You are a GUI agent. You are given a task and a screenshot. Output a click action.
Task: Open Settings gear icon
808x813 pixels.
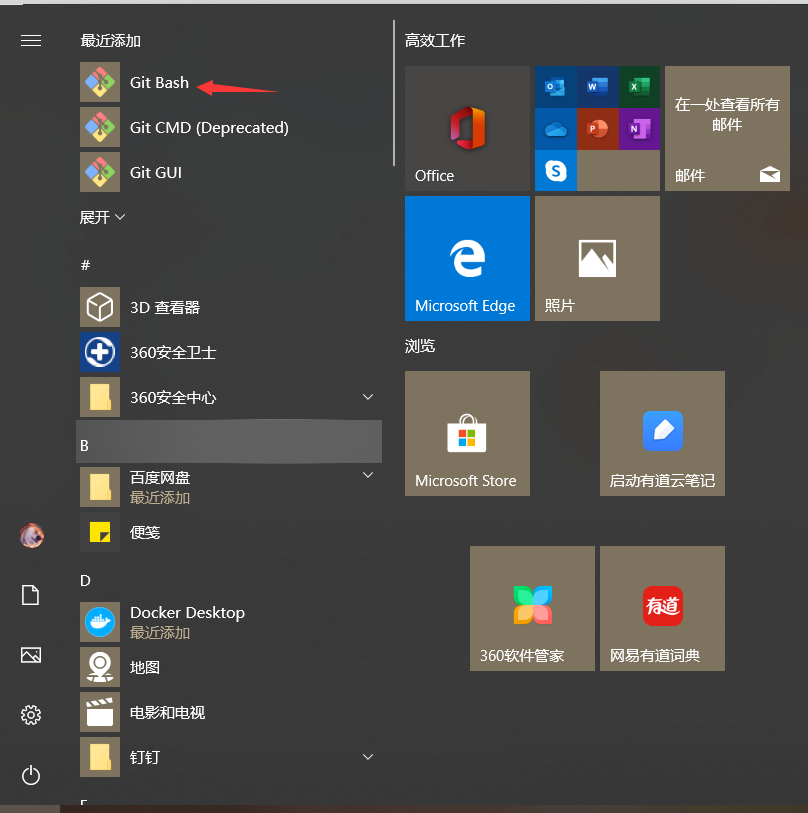(31, 715)
